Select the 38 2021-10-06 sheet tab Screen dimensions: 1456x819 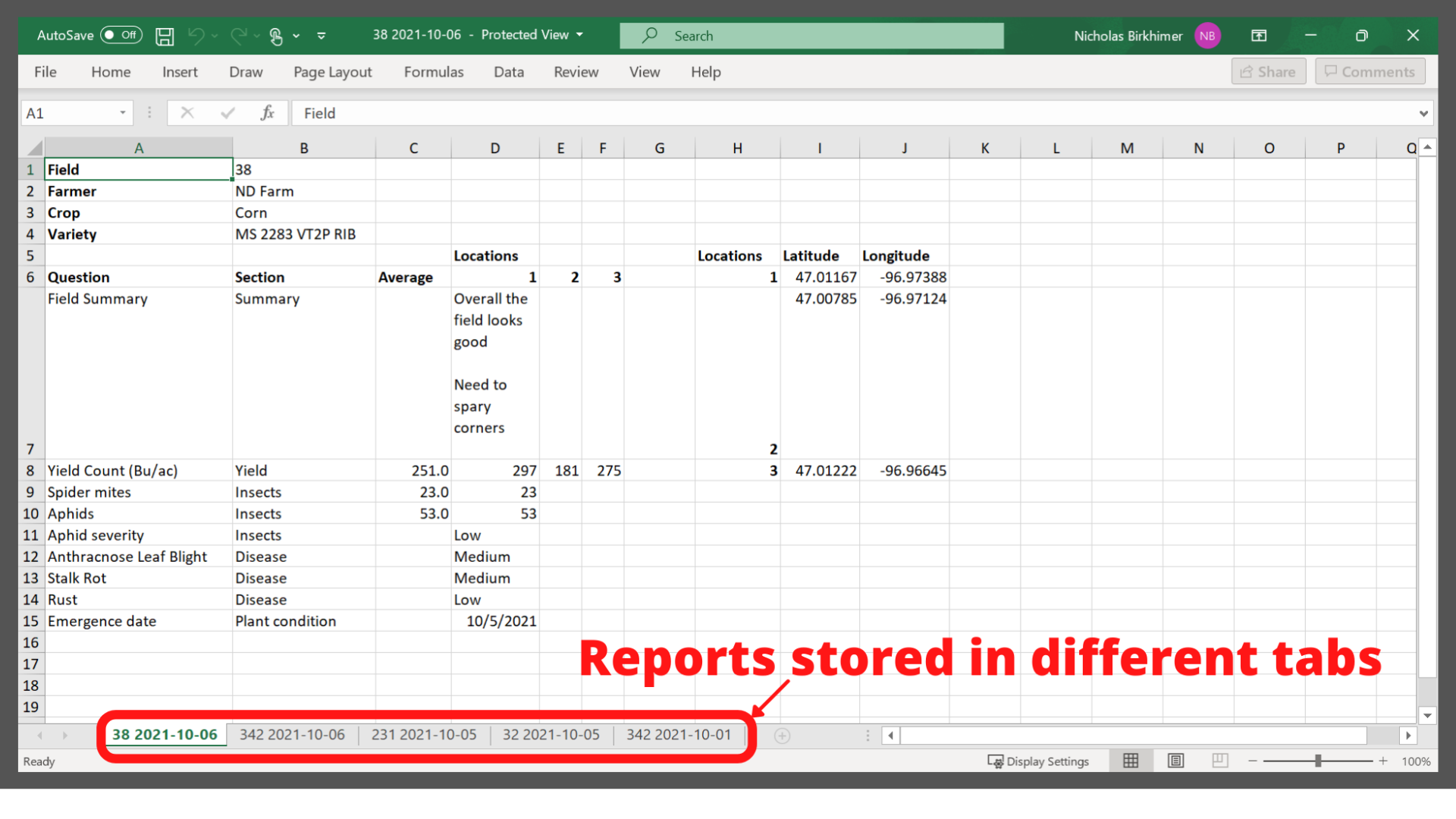click(165, 735)
